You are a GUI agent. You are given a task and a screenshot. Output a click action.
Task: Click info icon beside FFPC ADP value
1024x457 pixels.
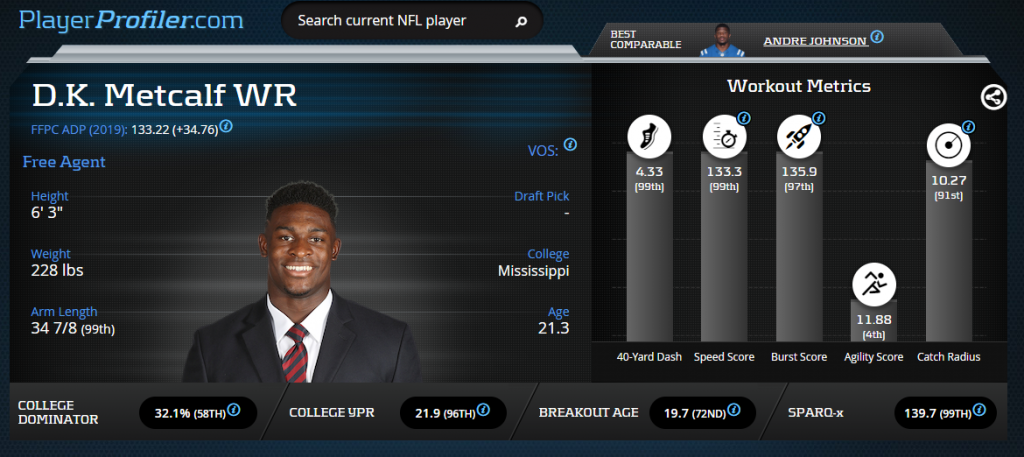coord(226,126)
